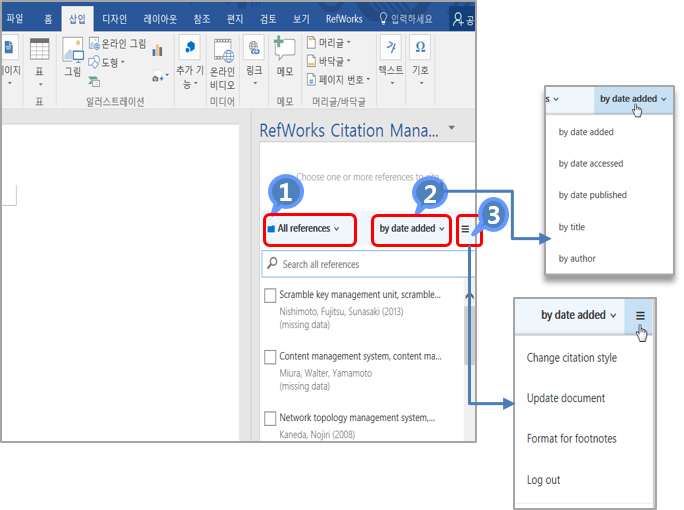Open the All references folder dropdown
Screen dimensions: 684x510
coord(309,229)
